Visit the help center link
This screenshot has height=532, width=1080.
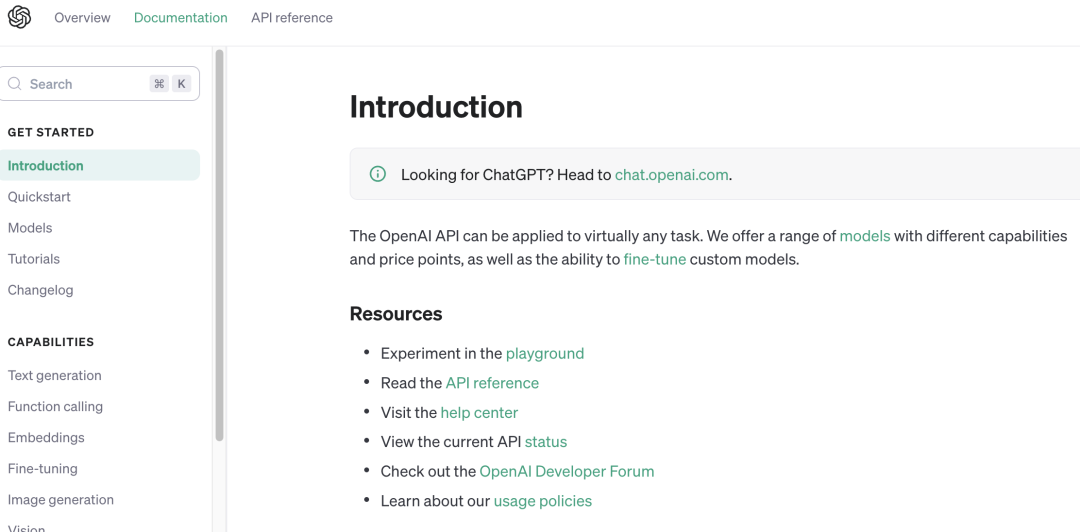point(479,413)
